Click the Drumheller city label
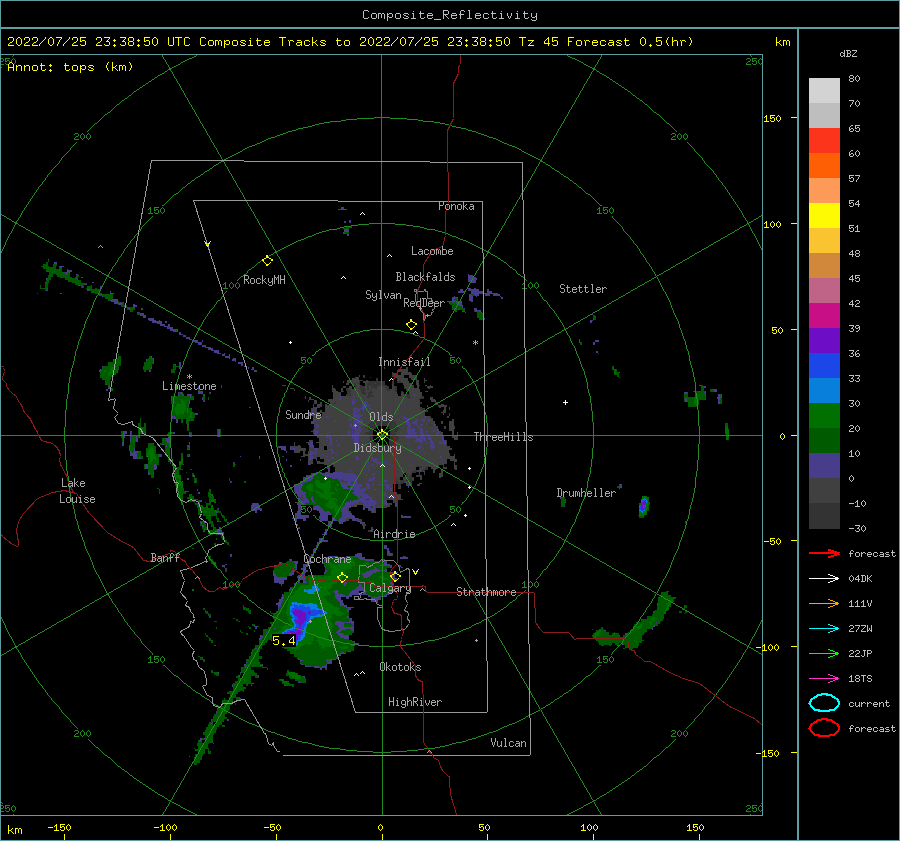The image size is (900, 841). (586, 493)
